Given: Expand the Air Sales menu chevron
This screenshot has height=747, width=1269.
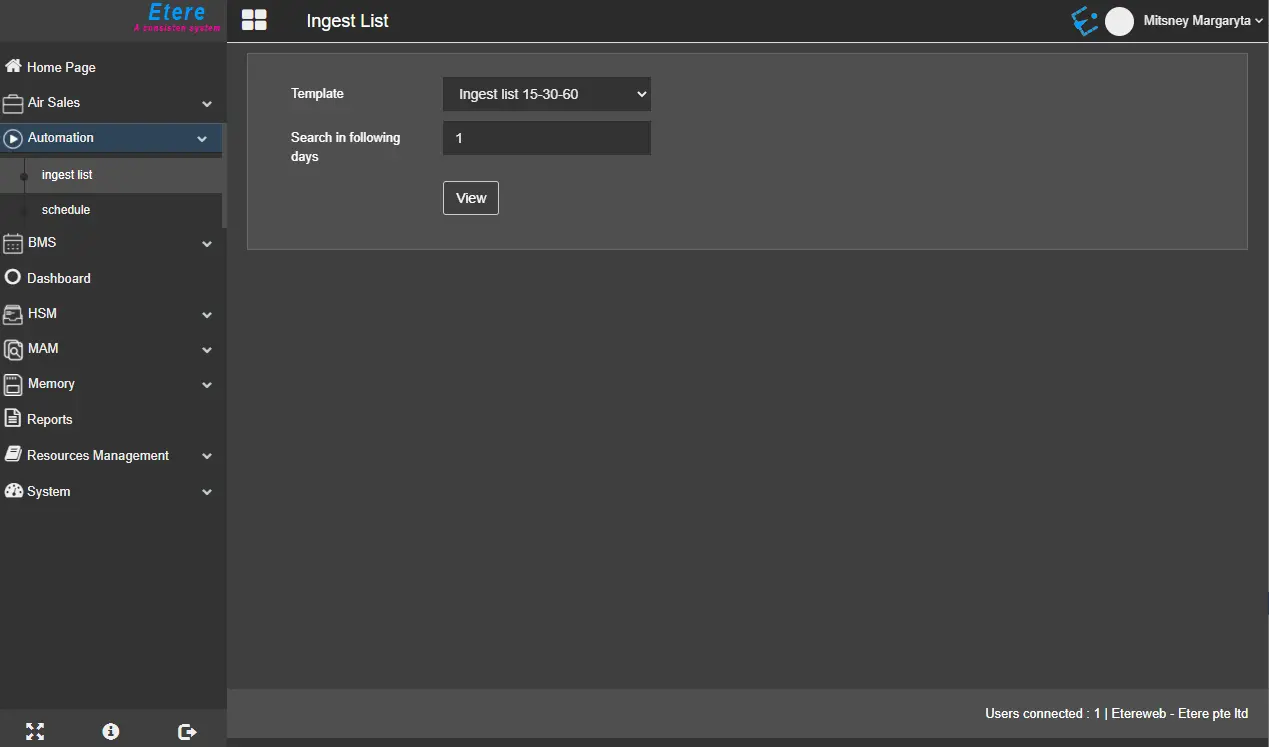Looking at the screenshot, I should 207,103.
